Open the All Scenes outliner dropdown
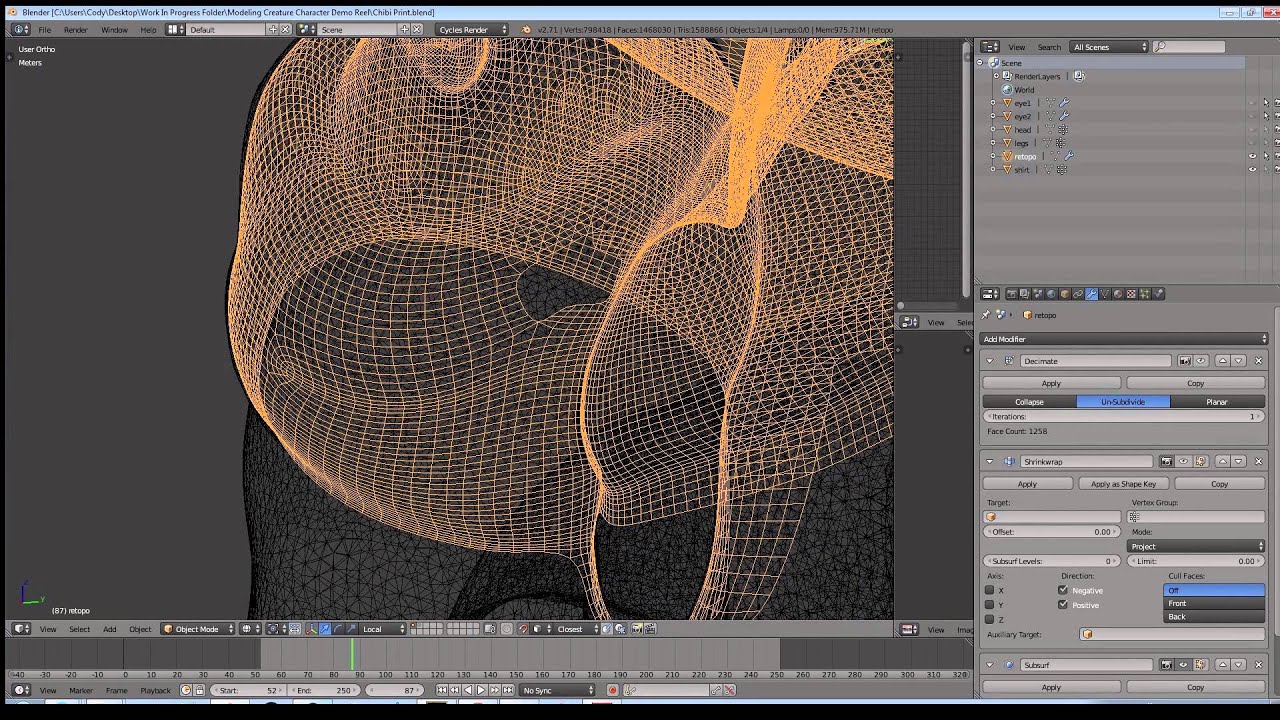1280x720 pixels. [1109, 47]
